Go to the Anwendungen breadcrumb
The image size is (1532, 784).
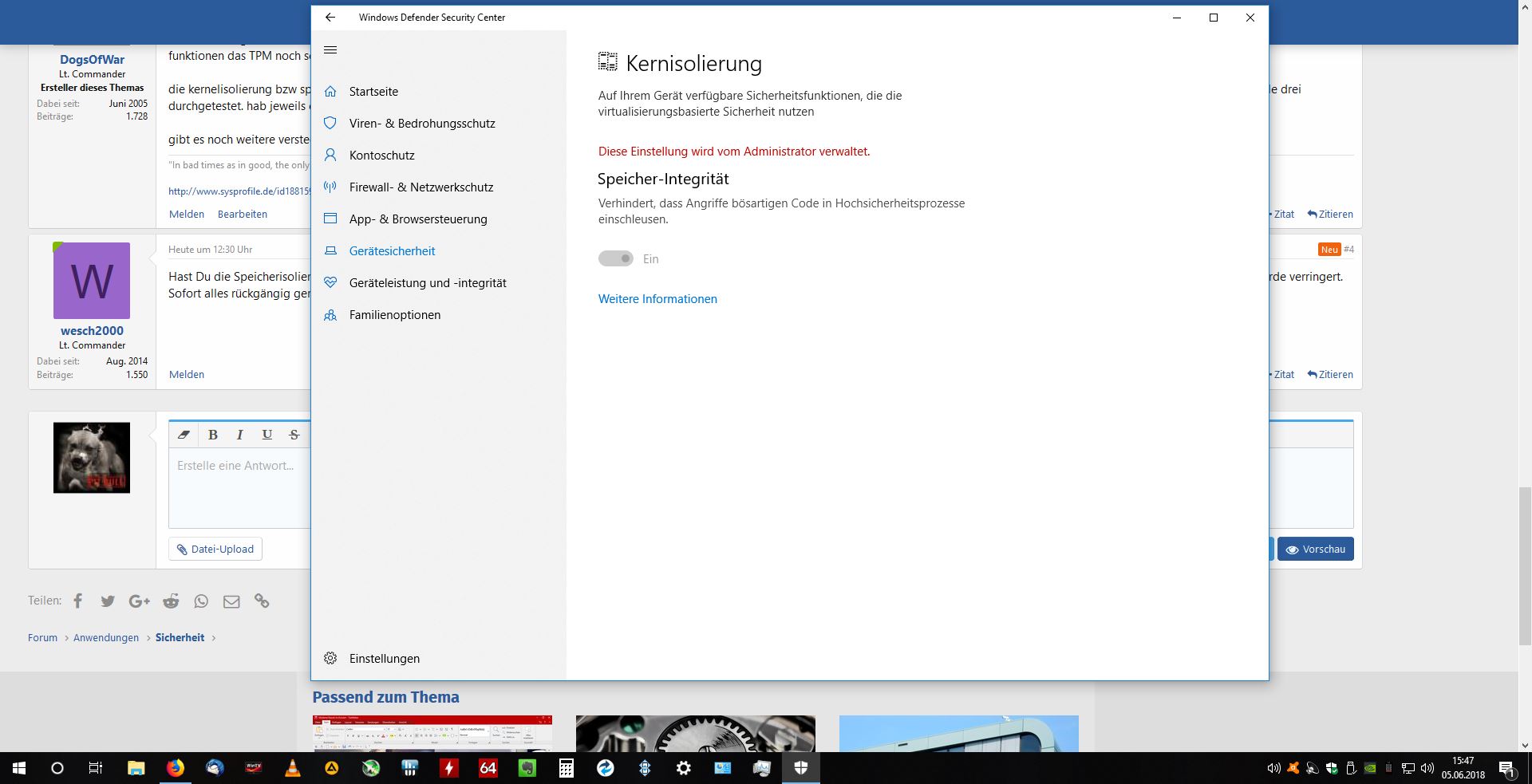106,637
